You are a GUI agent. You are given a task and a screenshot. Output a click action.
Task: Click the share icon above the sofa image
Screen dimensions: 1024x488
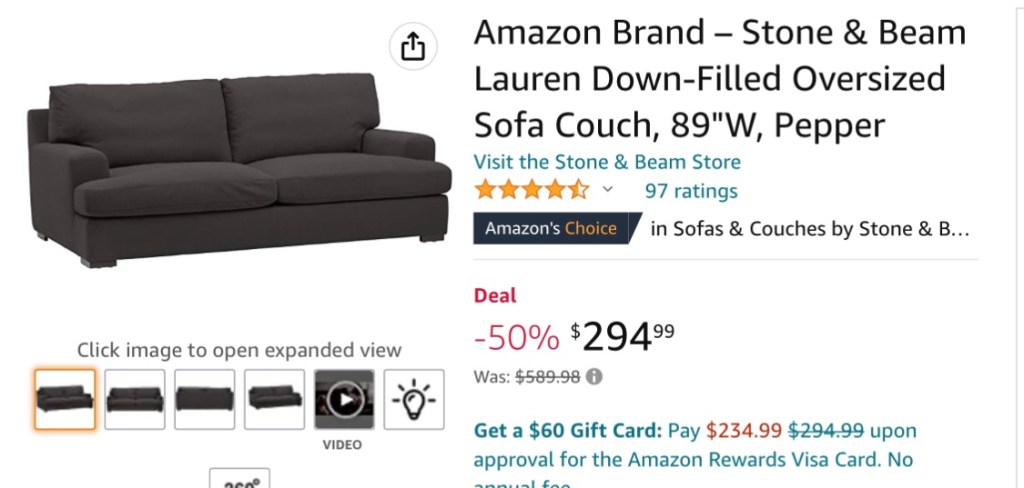pyautogui.click(x=413, y=46)
